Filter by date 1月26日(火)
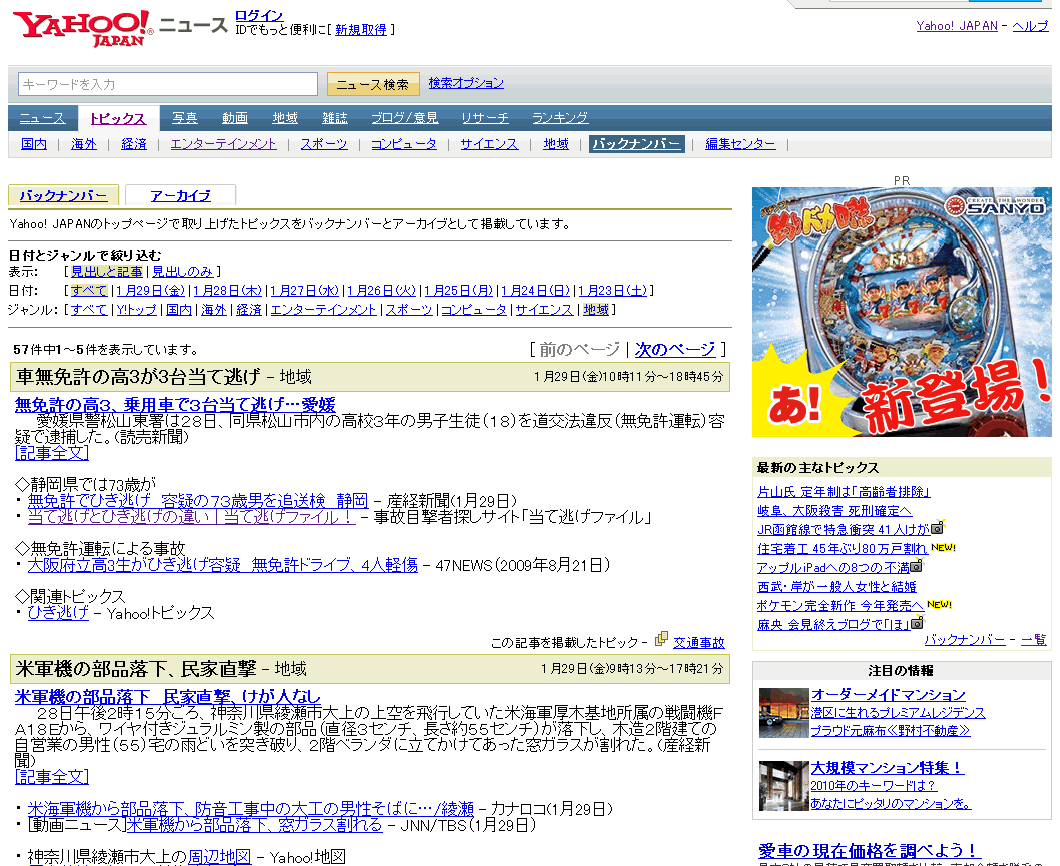This screenshot has height=866, width=1060. tap(381, 291)
